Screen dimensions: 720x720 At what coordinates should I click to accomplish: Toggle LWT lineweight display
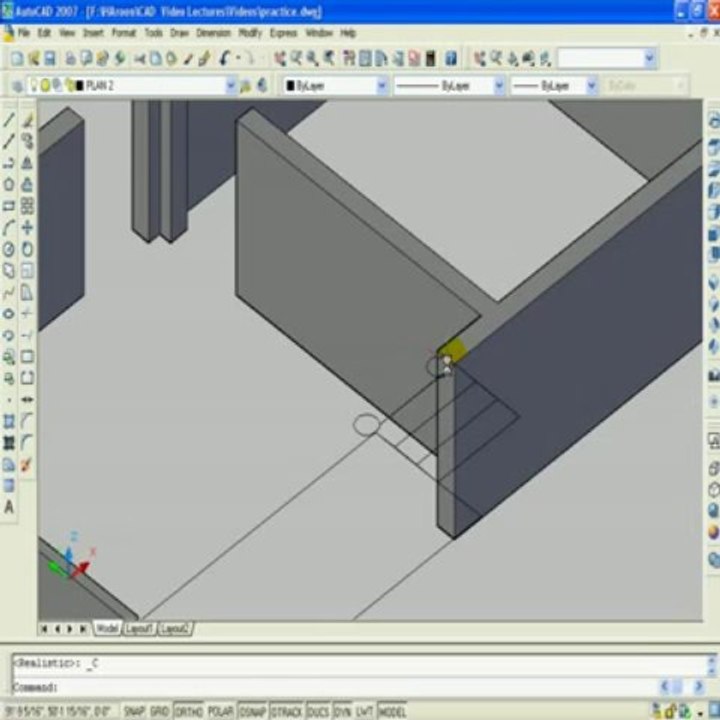(x=364, y=712)
